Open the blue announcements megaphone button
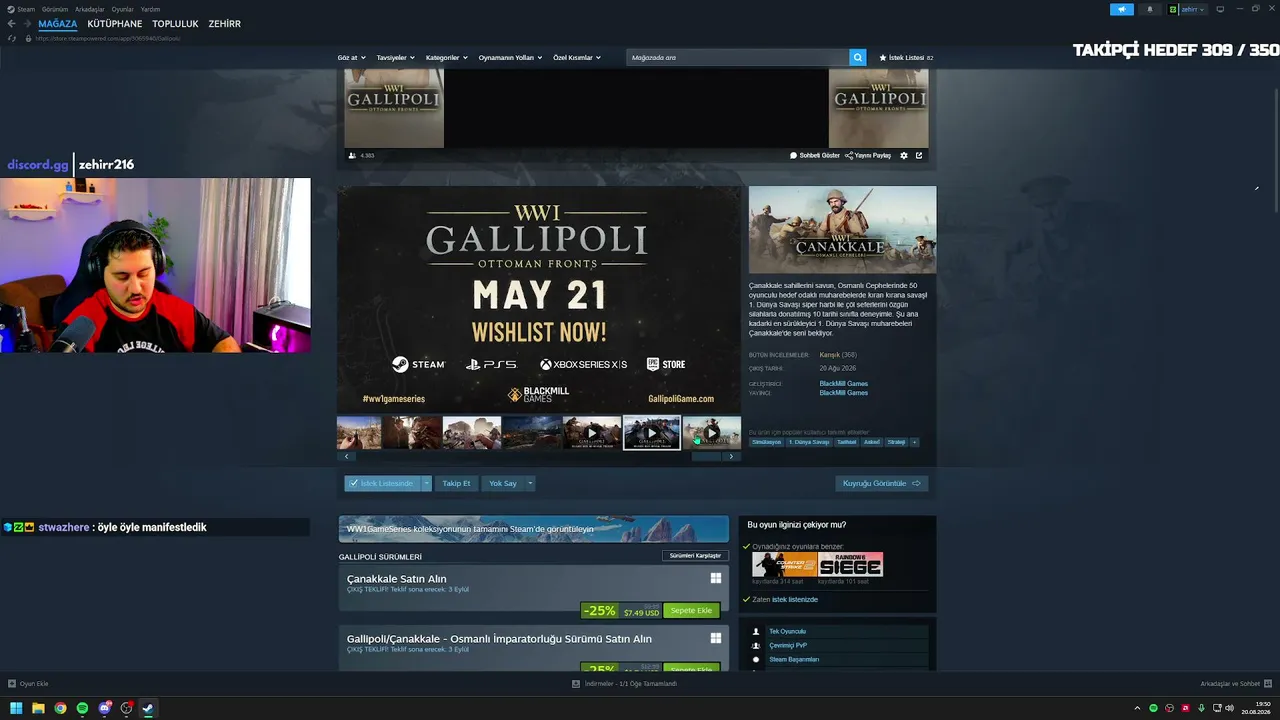This screenshot has width=1280, height=720. (x=1122, y=9)
